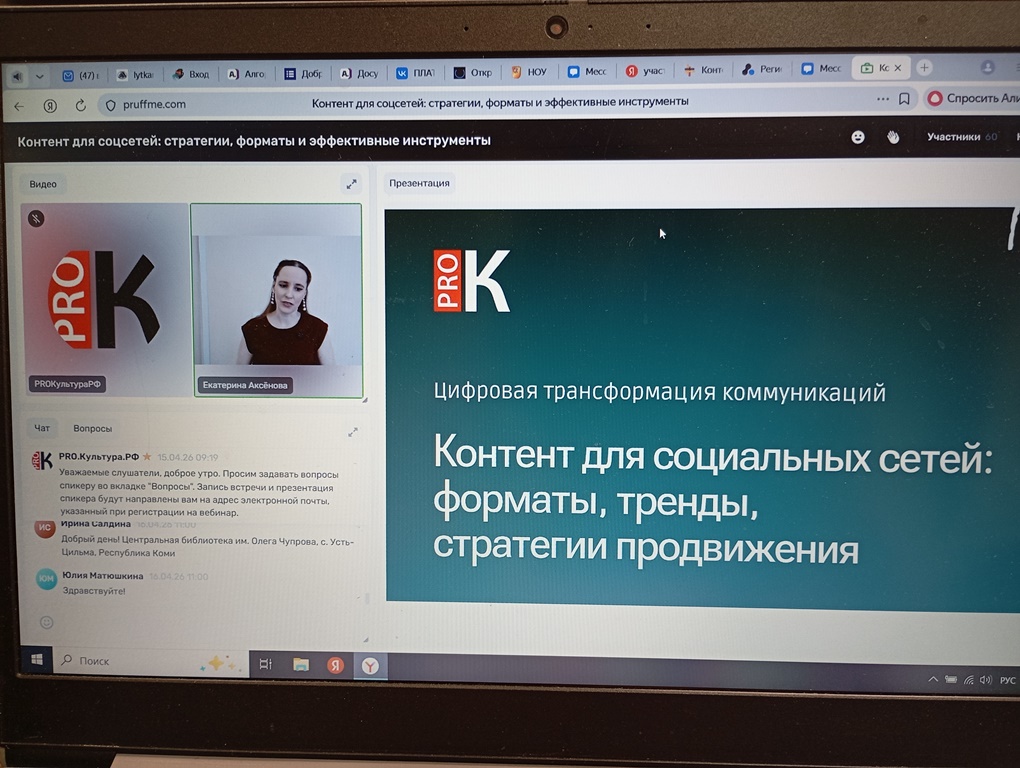
Task: Open the emoji picker below chat
Action: coord(46,622)
